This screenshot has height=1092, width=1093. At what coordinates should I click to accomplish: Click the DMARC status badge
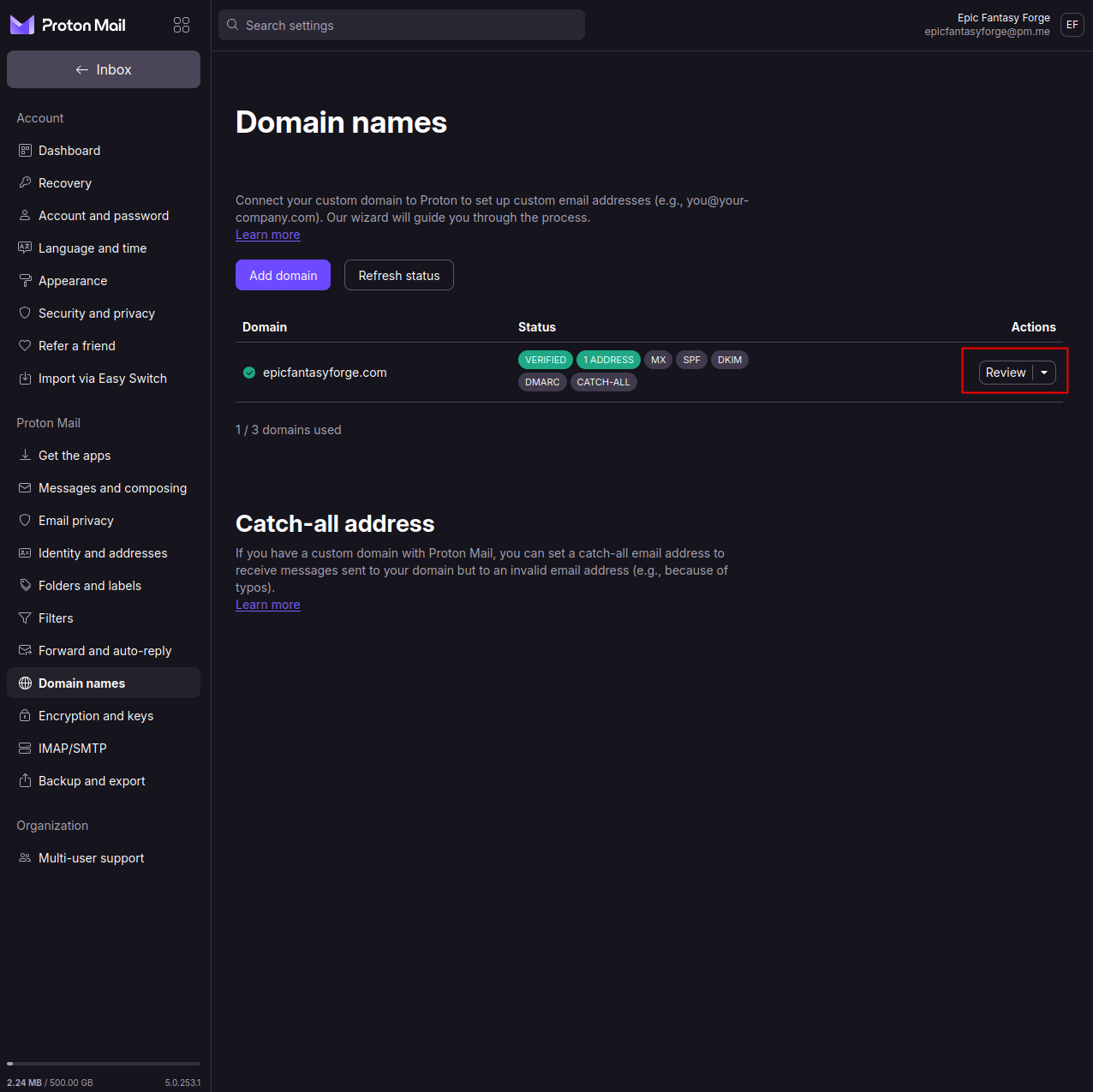(542, 382)
